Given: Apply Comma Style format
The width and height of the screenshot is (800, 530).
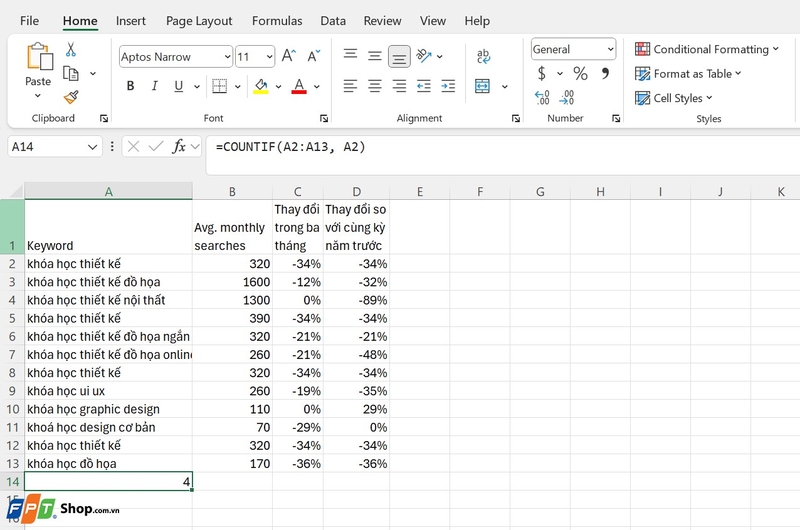Looking at the screenshot, I should click(x=605, y=73).
